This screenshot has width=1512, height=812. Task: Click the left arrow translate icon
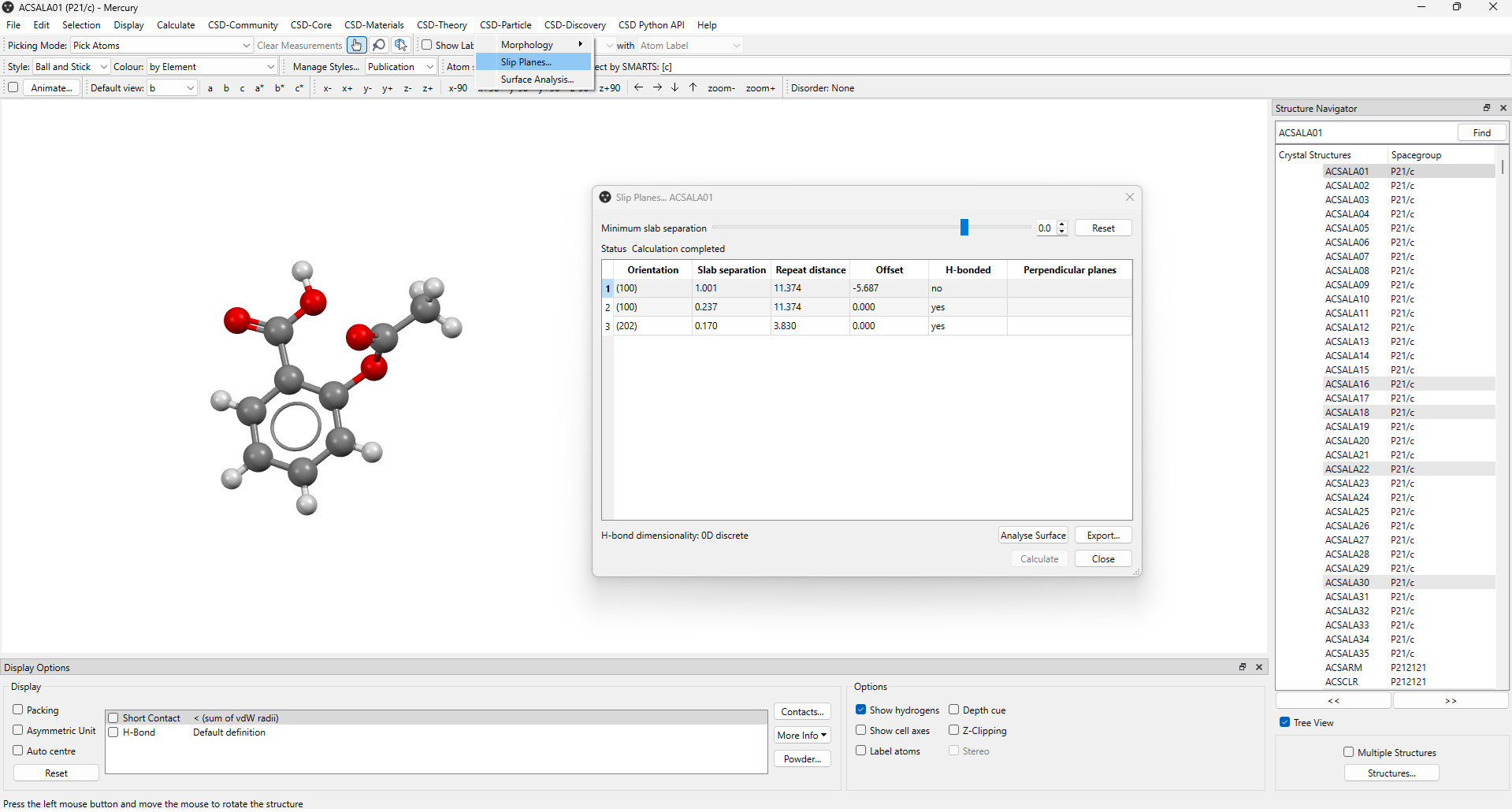(x=638, y=88)
